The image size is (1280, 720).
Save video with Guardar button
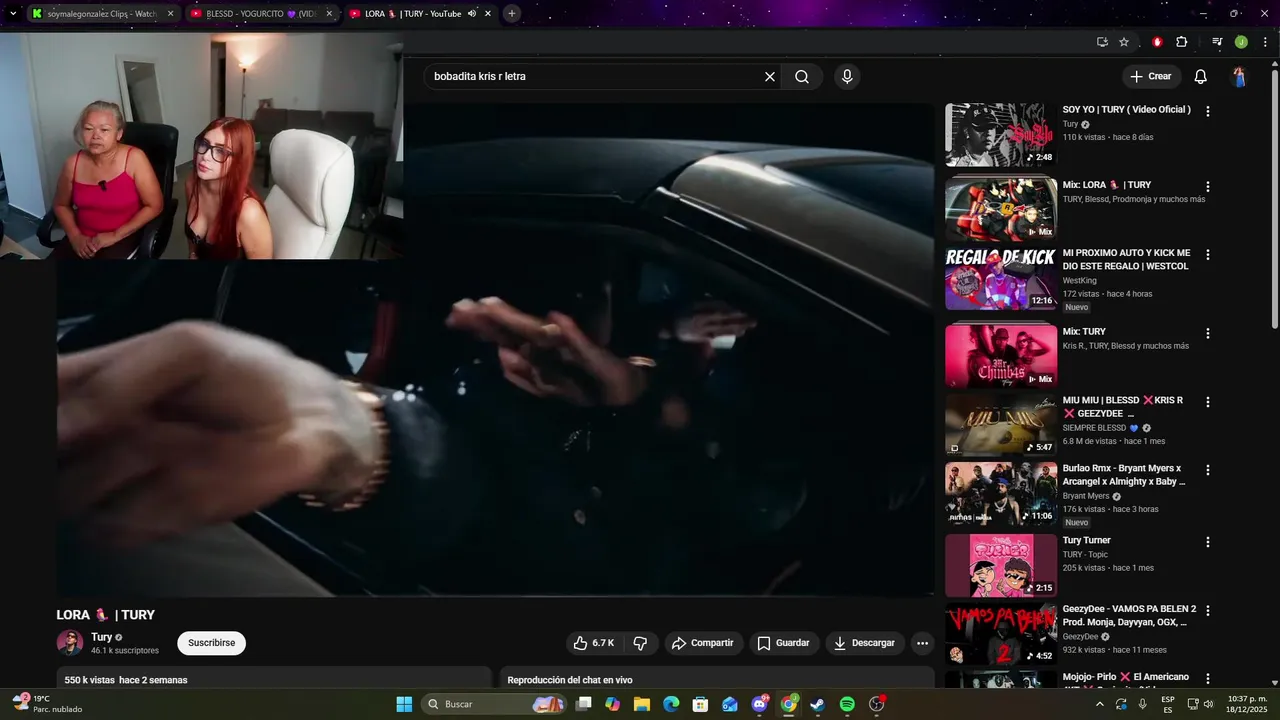(x=783, y=643)
